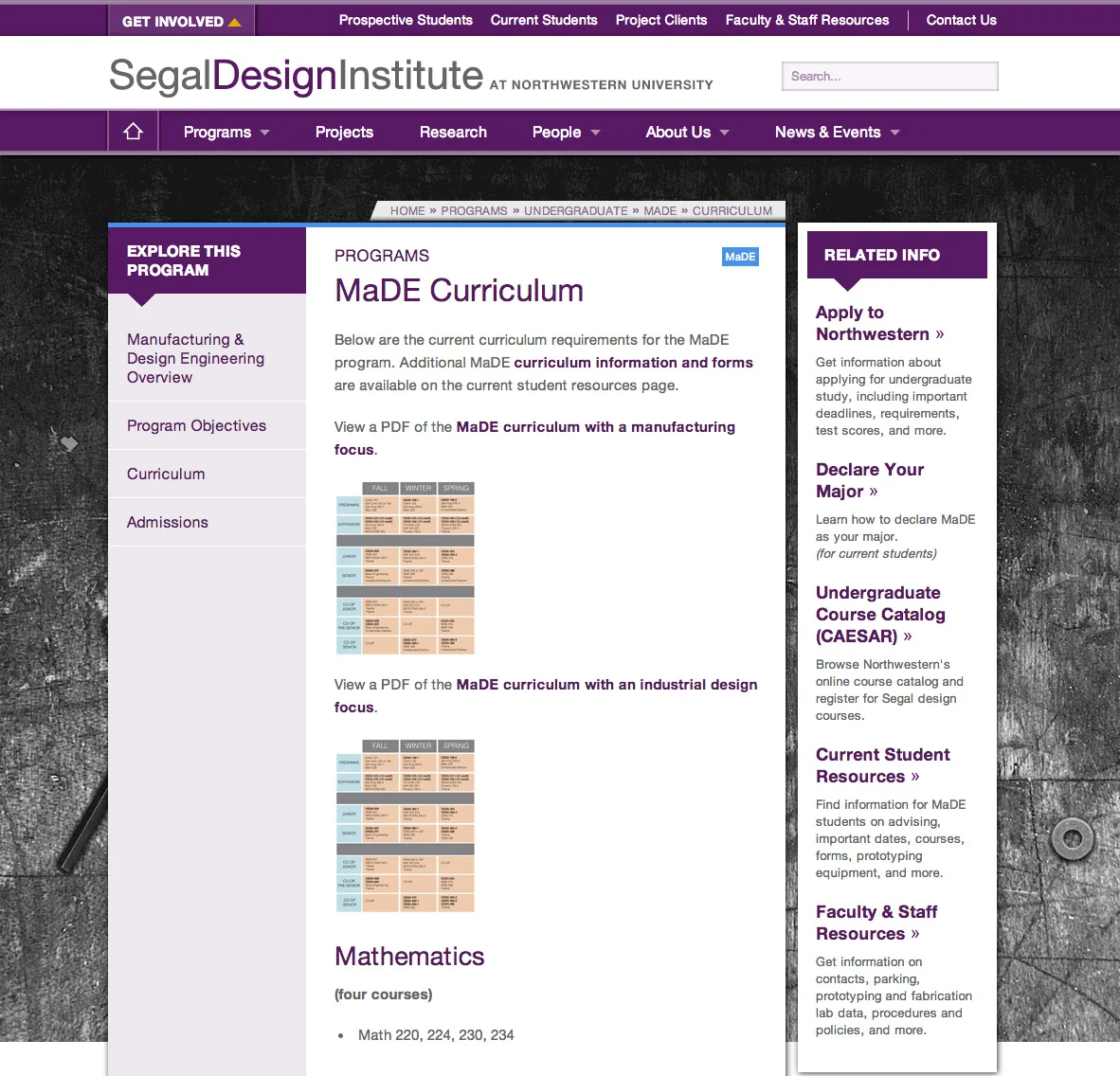This screenshot has width=1120, height=1076.
Task: Open manufacturing focus curriculum chart thumbnail
Action: pos(405,568)
